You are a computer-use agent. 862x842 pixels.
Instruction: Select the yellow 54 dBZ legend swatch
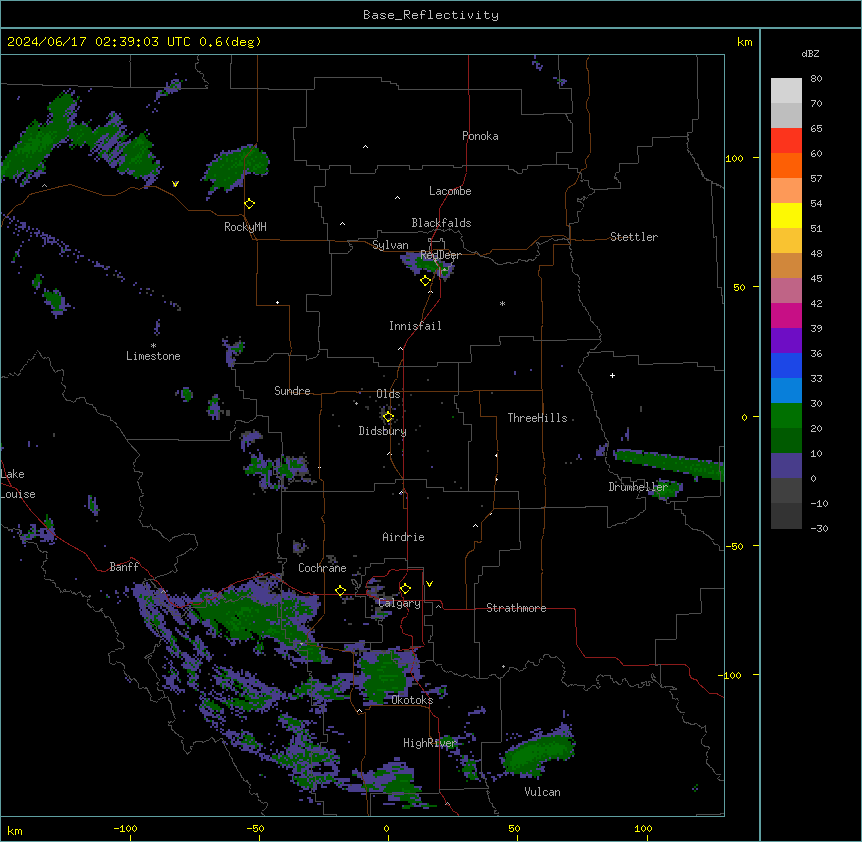(x=786, y=215)
